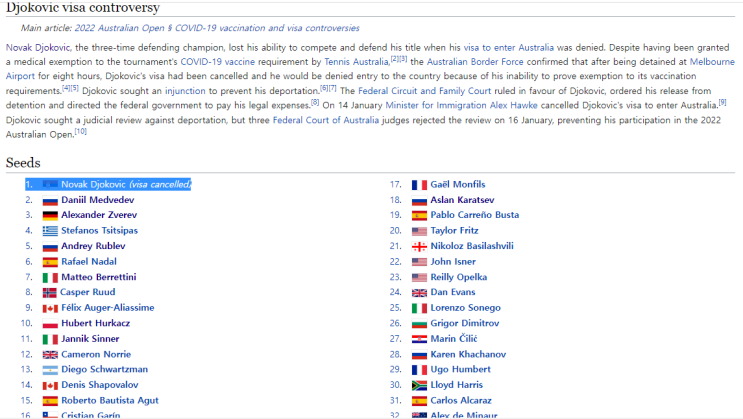Click the South African flag beside Lloyd Harris
The height and width of the screenshot is (419, 743).
(x=419, y=385)
